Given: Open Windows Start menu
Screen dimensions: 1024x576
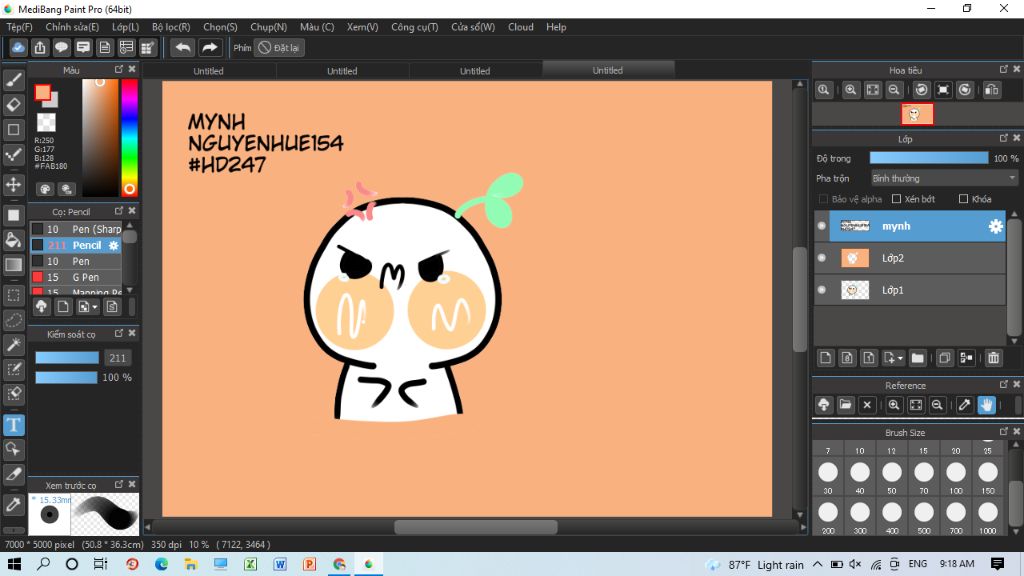Looking at the screenshot, I should [14, 564].
